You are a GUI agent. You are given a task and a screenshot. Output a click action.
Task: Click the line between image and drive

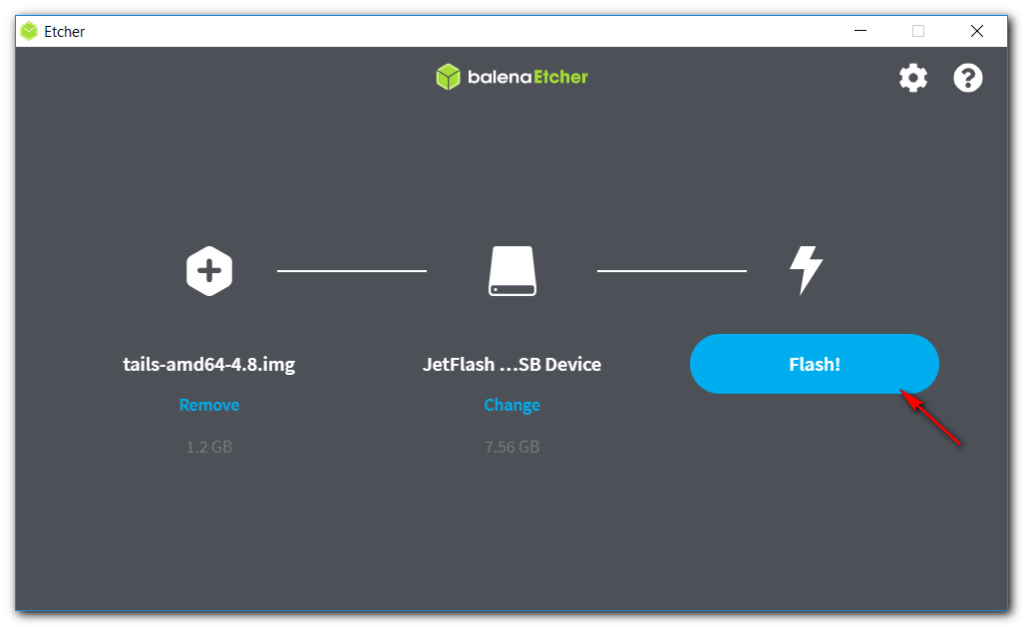click(x=352, y=271)
